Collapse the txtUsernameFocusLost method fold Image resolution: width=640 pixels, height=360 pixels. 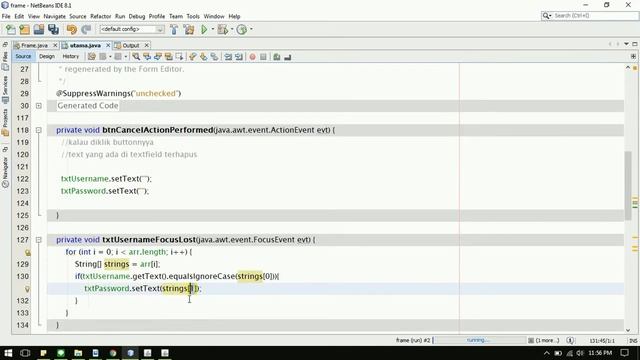pos(39,240)
